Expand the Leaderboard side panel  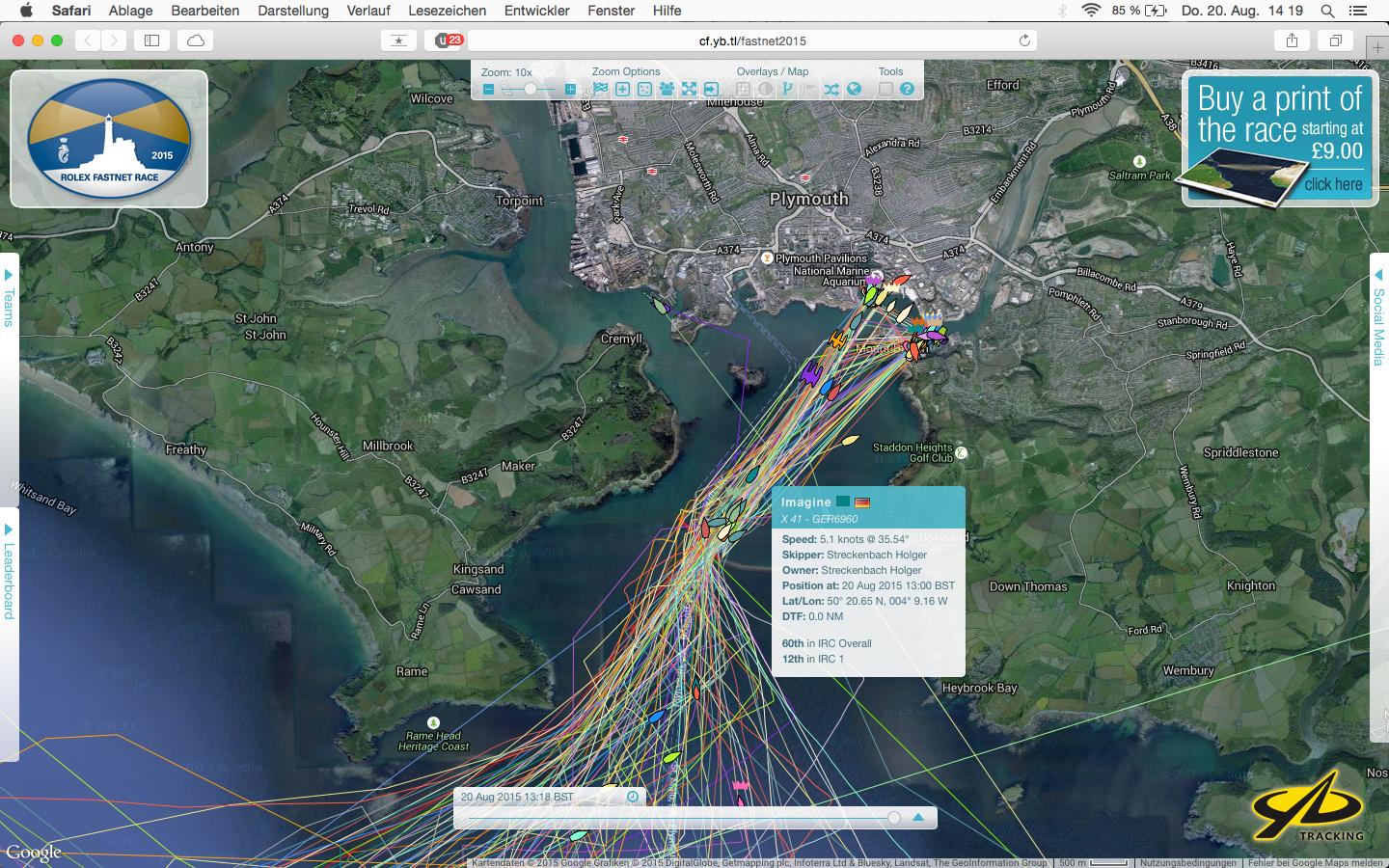(9, 571)
